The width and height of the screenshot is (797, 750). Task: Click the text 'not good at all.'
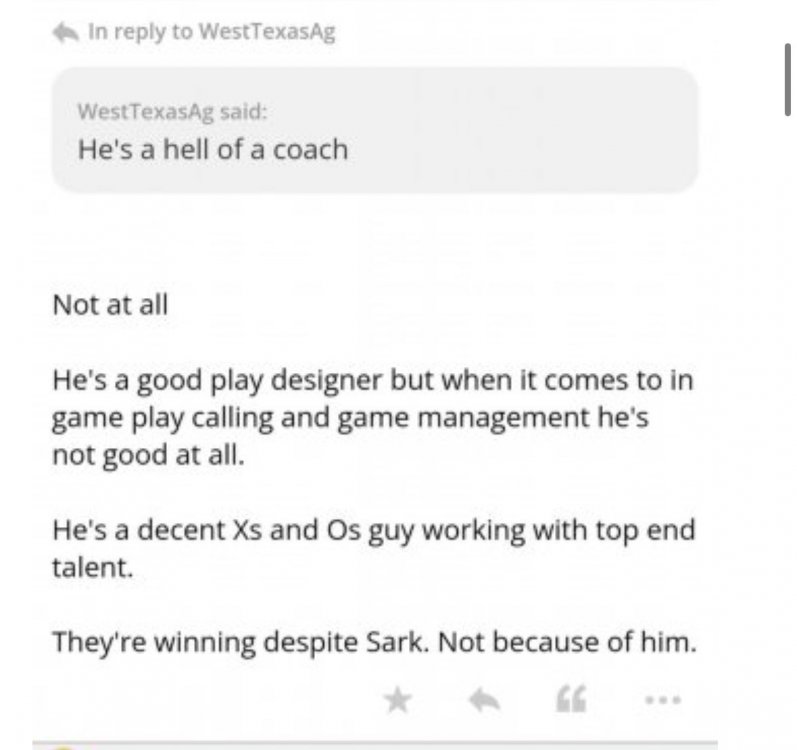coord(147,455)
